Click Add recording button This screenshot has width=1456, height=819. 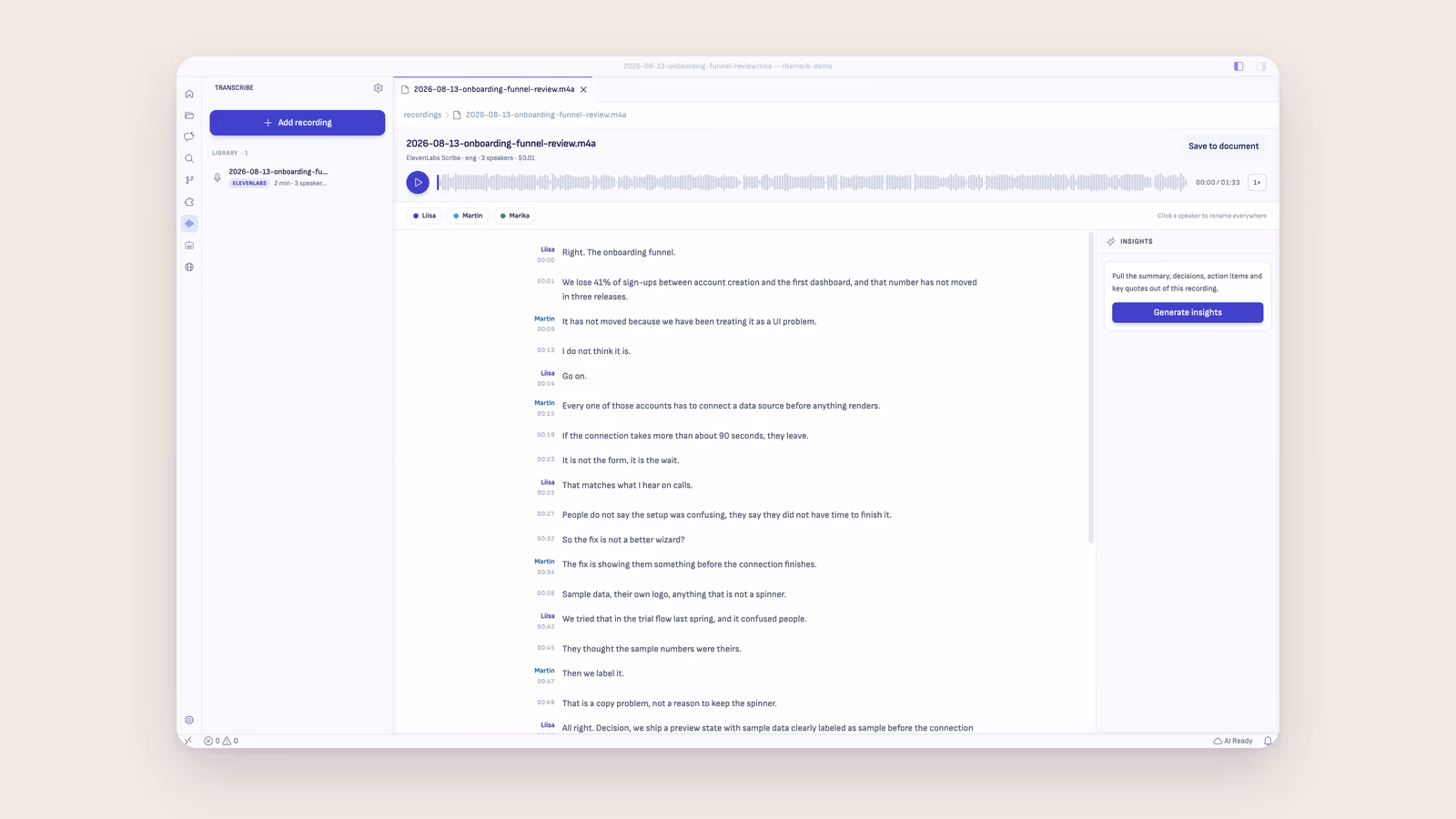[298, 123]
